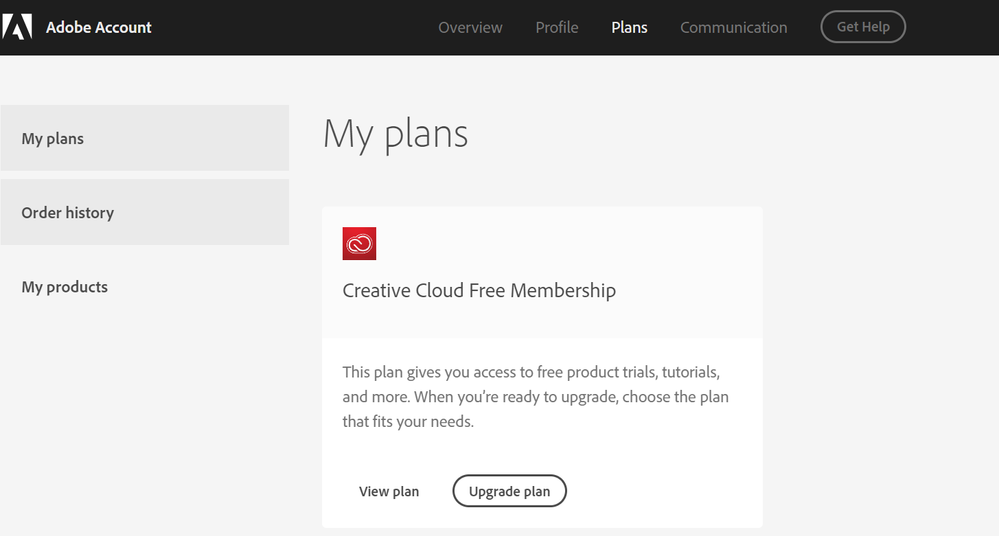The width and height of the screenshot is (999, 536).
Task: Click the Creative Cloud Free Membership title
Action: (x=479, y=291)
